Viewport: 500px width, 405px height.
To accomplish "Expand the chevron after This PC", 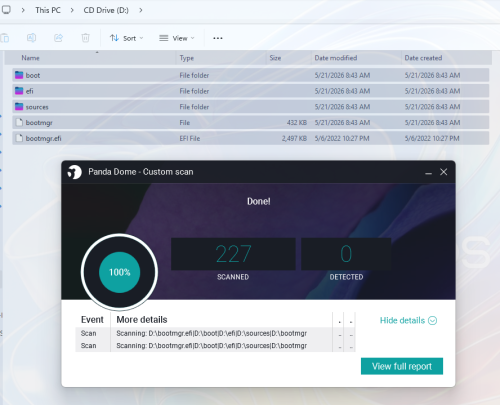I will [72, 10].
